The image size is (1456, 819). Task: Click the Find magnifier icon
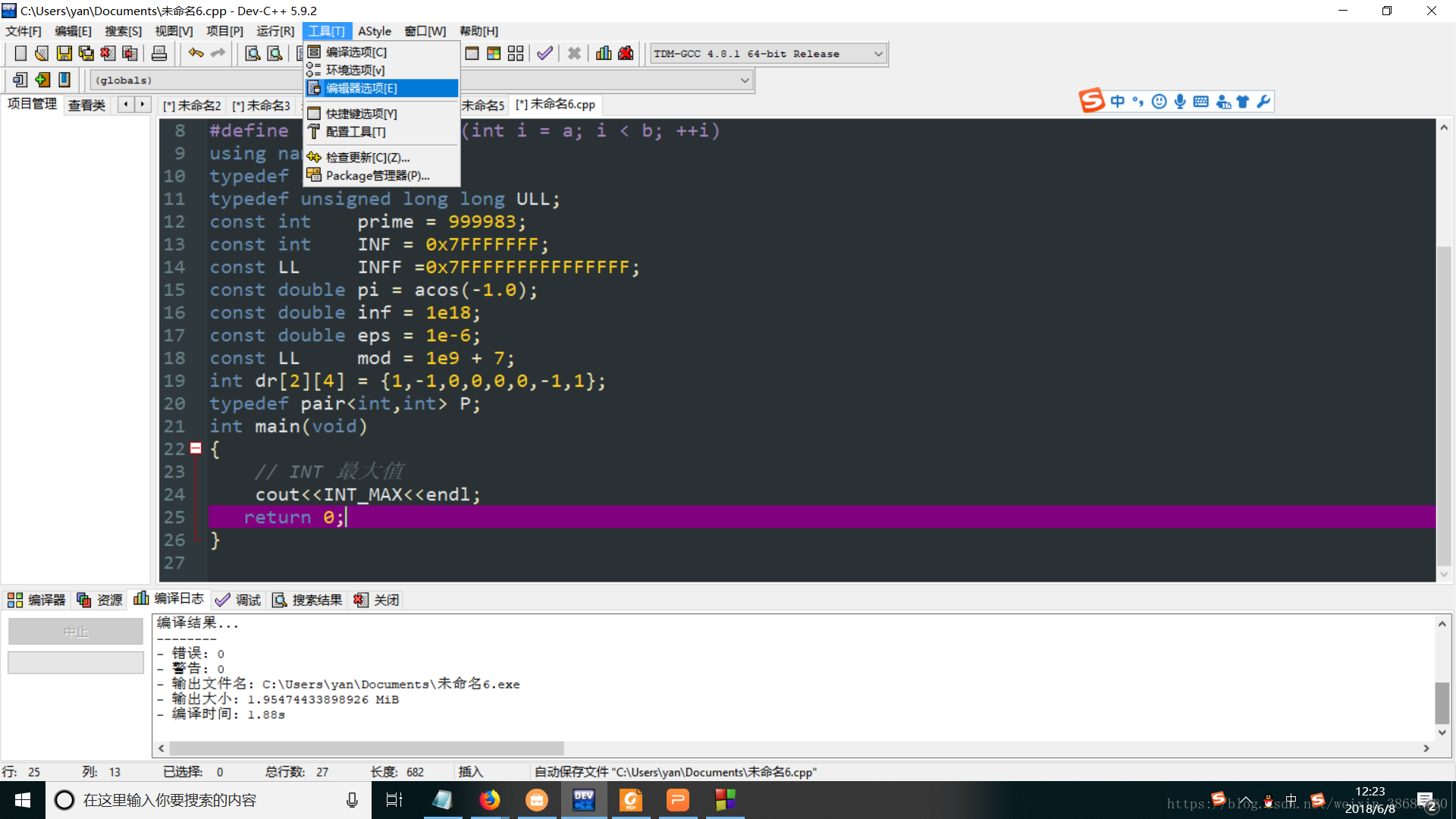(253, 53)
